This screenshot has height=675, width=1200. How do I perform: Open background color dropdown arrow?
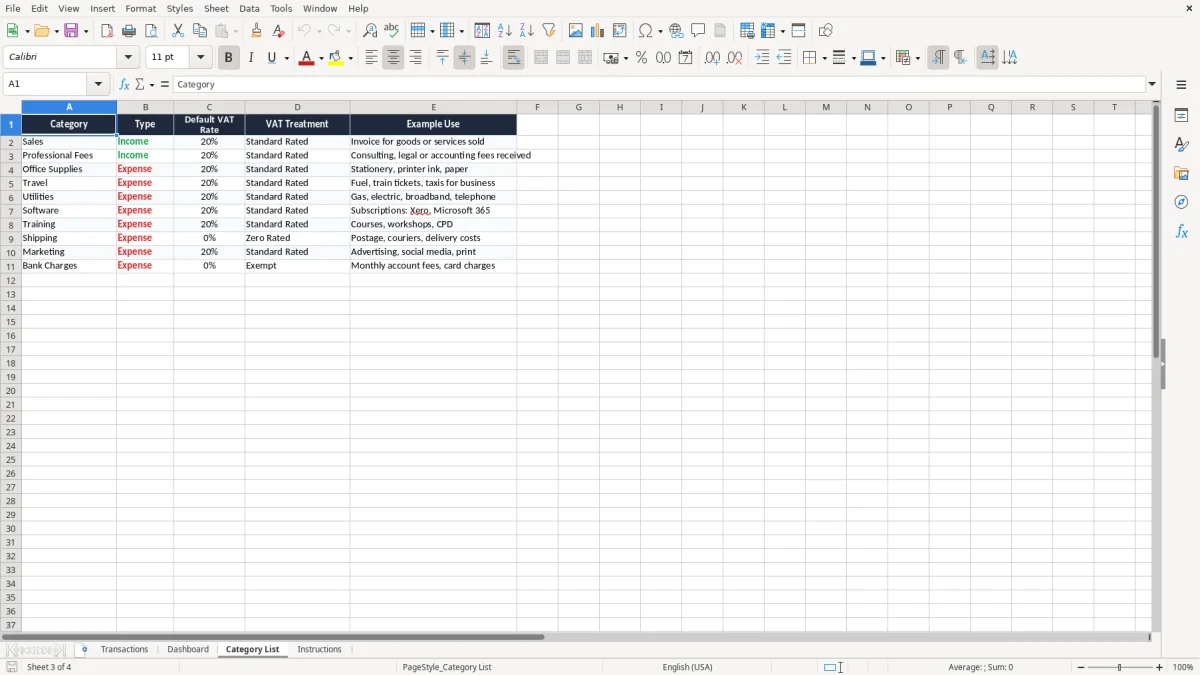(351, 58)
